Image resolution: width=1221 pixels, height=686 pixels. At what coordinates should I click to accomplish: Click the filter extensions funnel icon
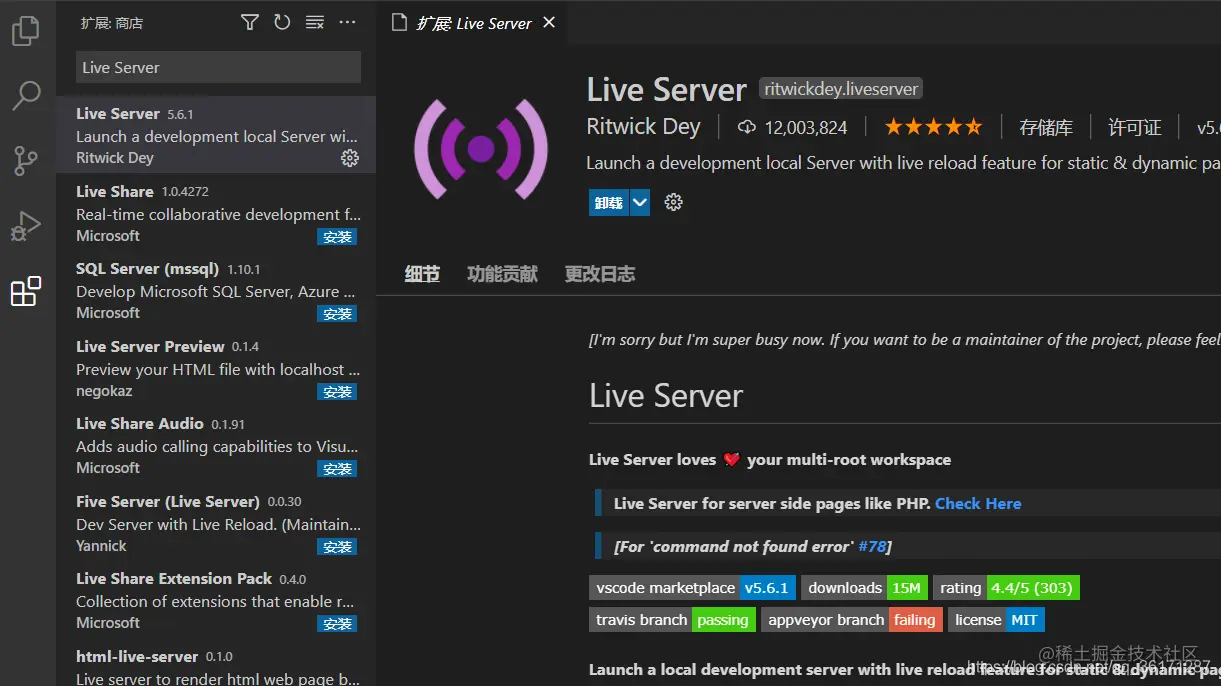pyautogui.click(x=250, y=22)
